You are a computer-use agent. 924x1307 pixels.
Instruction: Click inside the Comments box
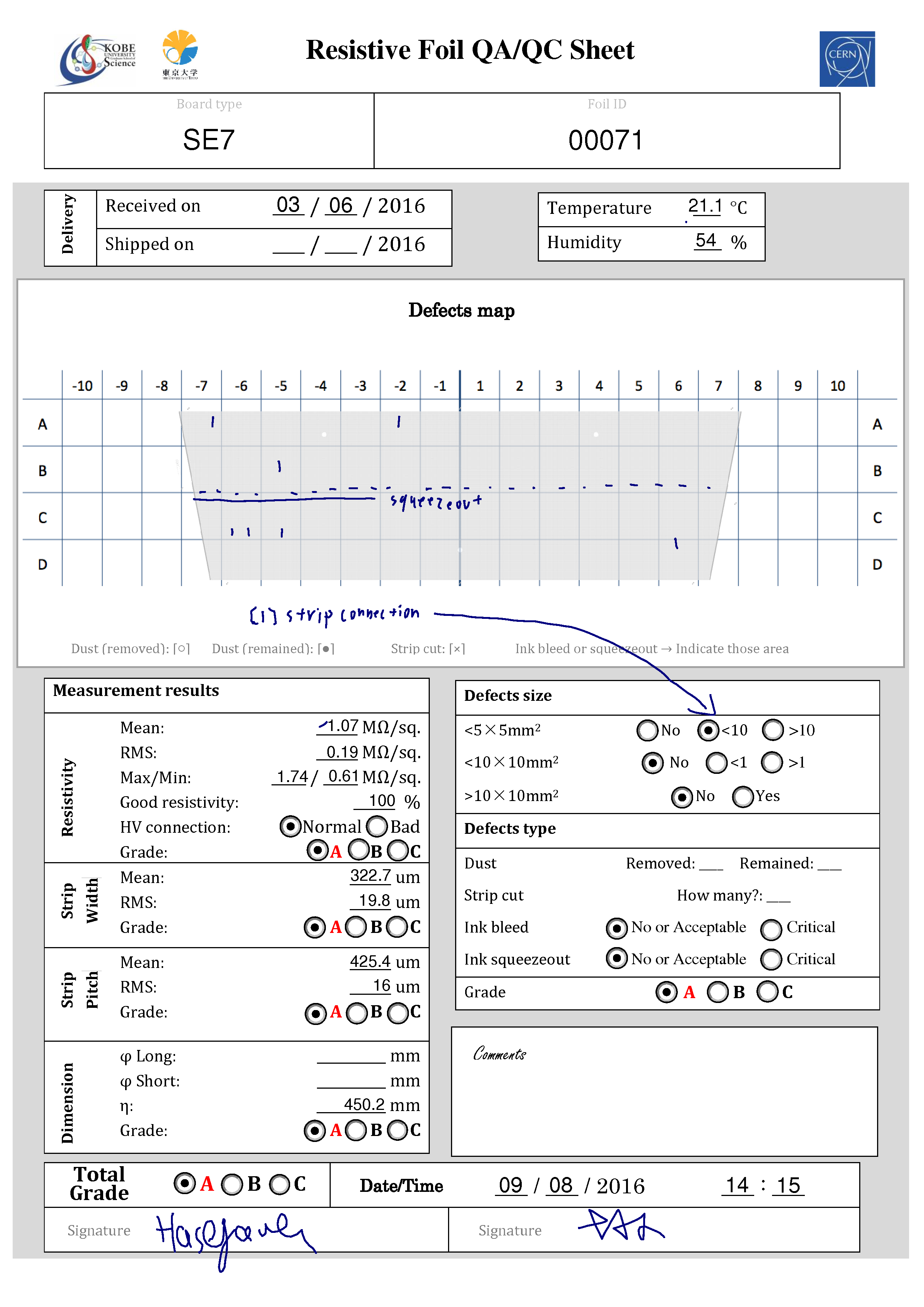(664, 1092)
